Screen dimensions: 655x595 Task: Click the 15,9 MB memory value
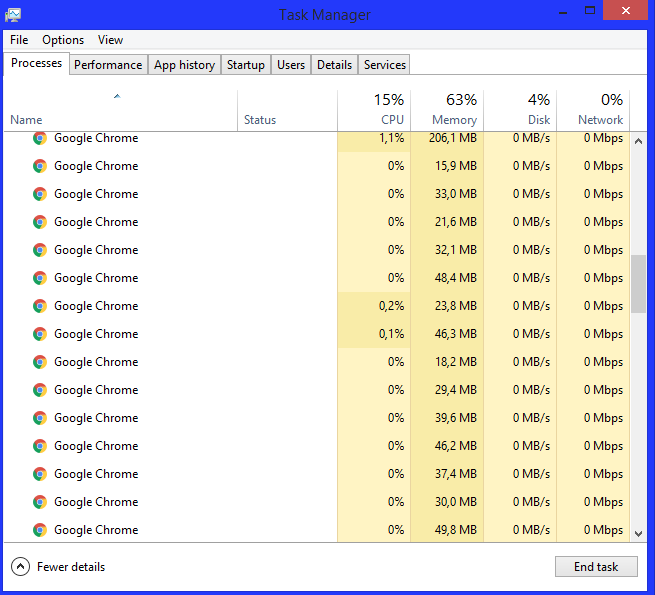pyautogui.click(x=456, y=166)
